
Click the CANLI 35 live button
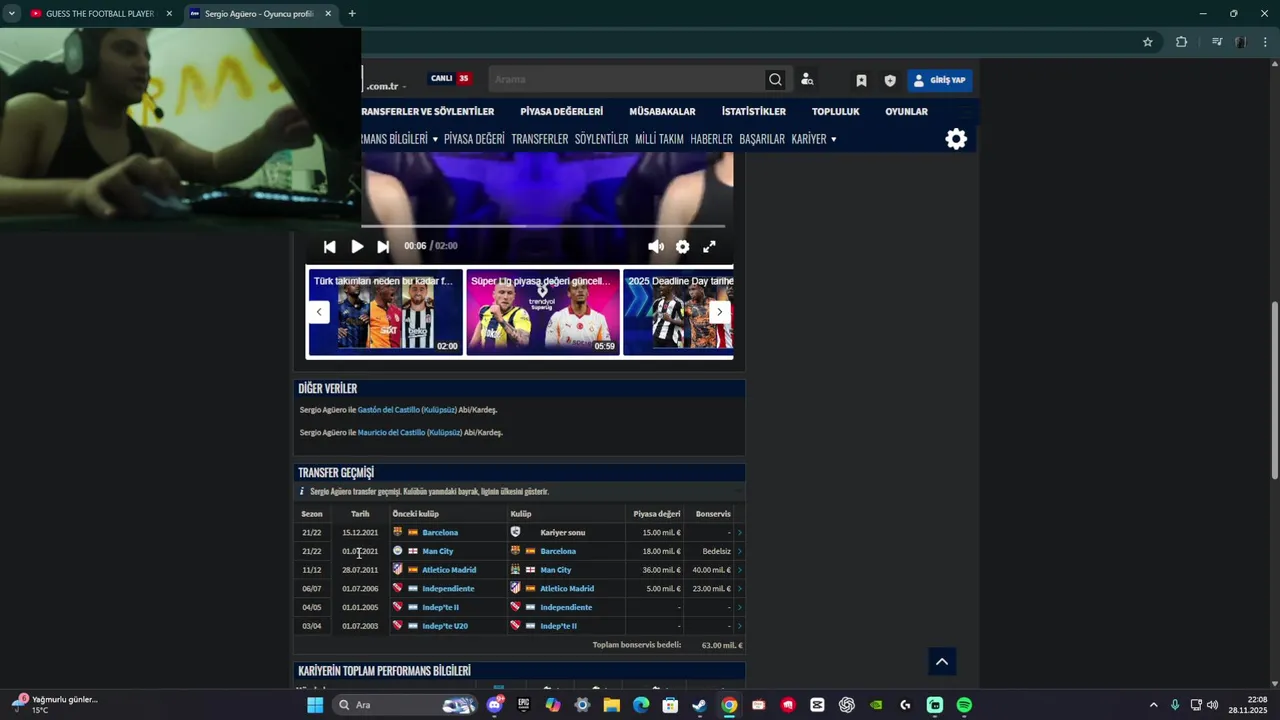click(x=450, y=79)
